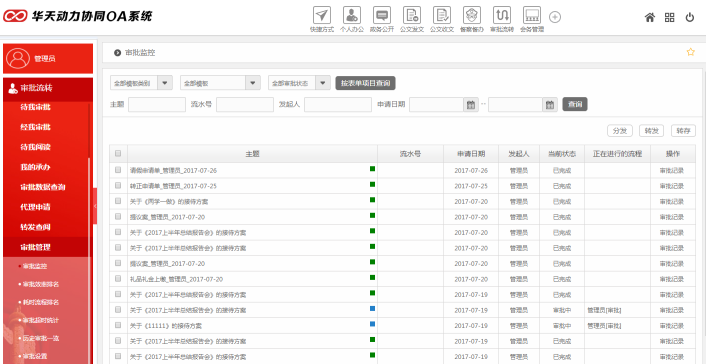This screenshot has width=706, height=364.
Task: Click the power logout icon
Action: (x=690, y=18)
